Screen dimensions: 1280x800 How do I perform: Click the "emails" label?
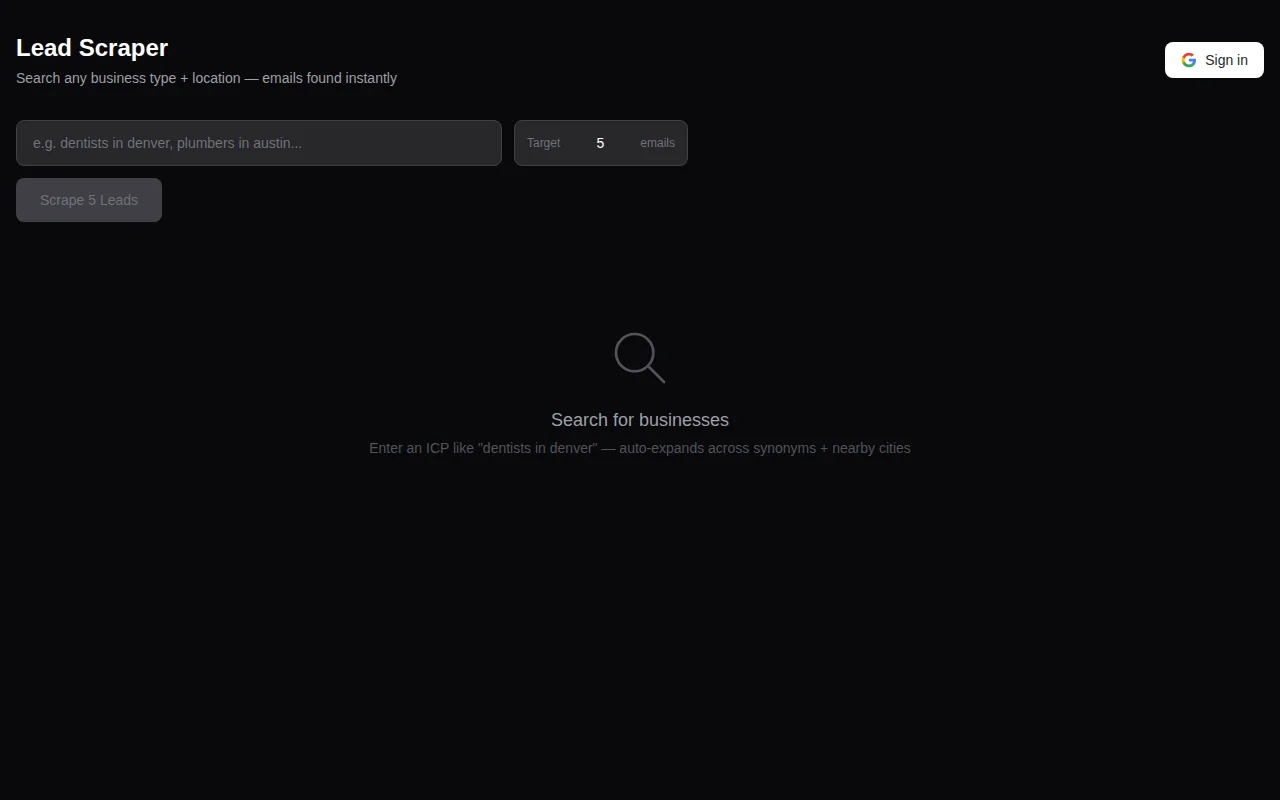point(657,143)
